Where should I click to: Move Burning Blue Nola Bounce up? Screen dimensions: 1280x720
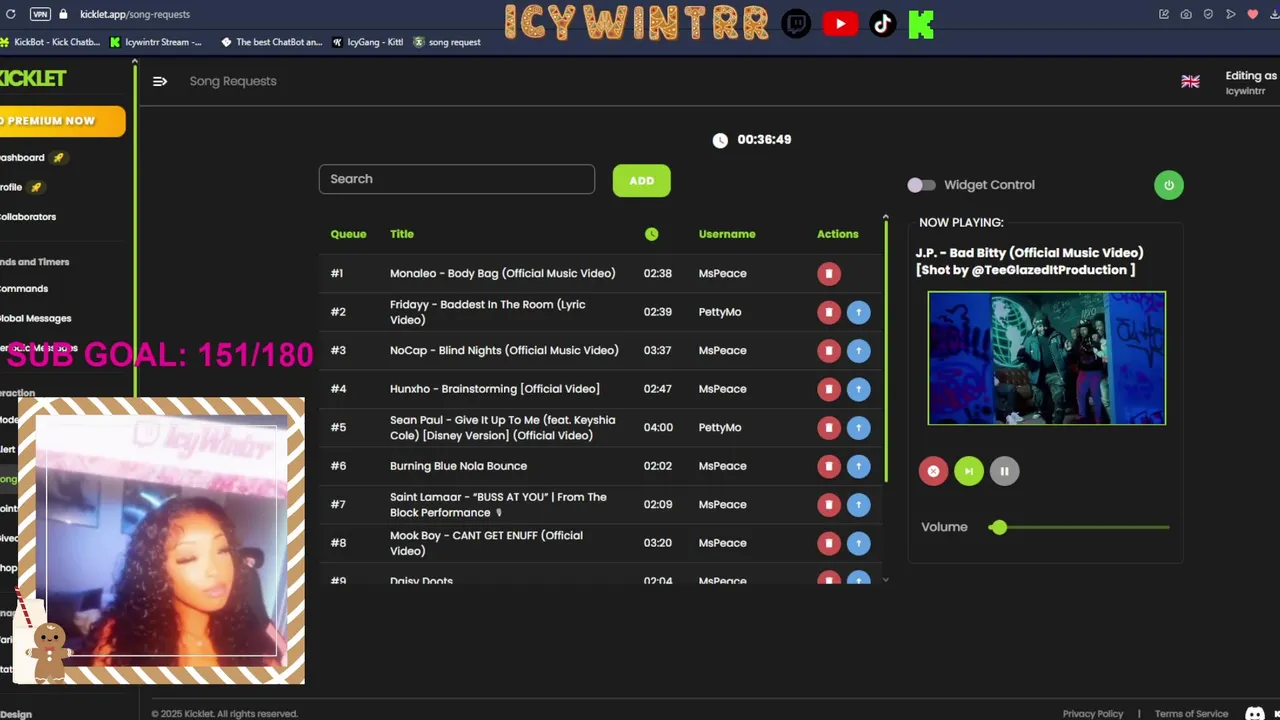click(859, 466)
